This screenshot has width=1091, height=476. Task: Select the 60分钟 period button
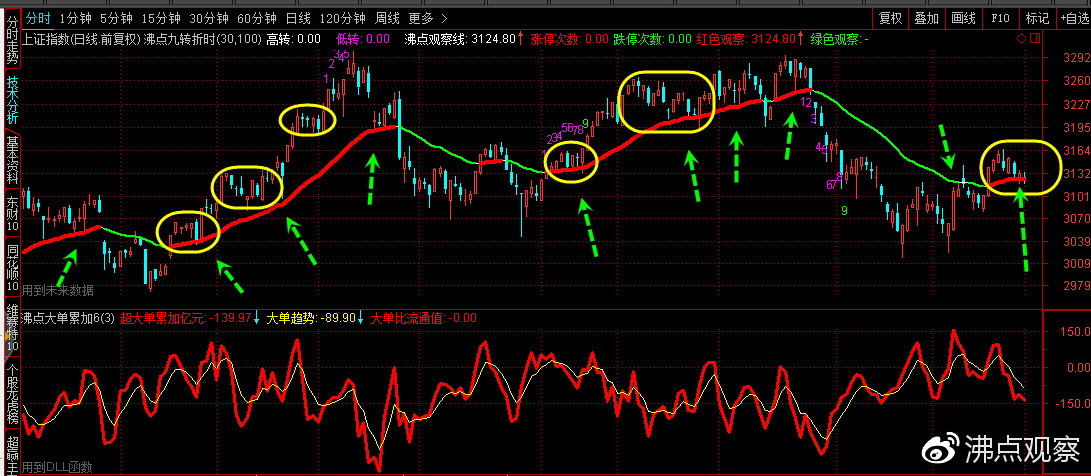[255, 18]
